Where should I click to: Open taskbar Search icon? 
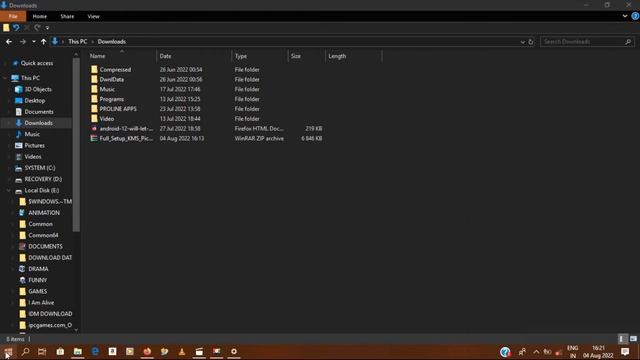25,351
